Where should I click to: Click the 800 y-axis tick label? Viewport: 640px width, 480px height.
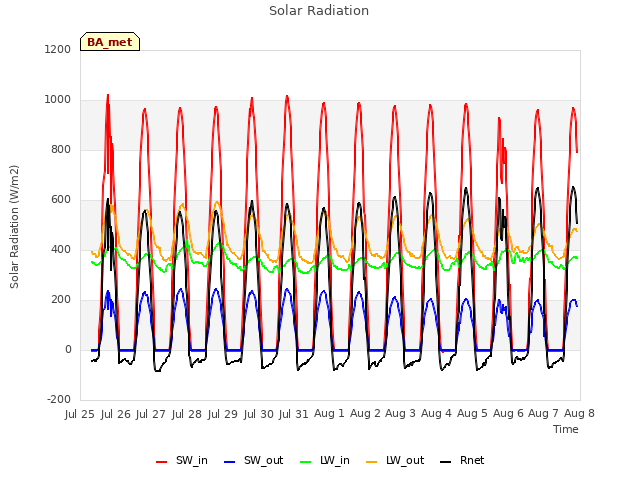coord(61,149)
